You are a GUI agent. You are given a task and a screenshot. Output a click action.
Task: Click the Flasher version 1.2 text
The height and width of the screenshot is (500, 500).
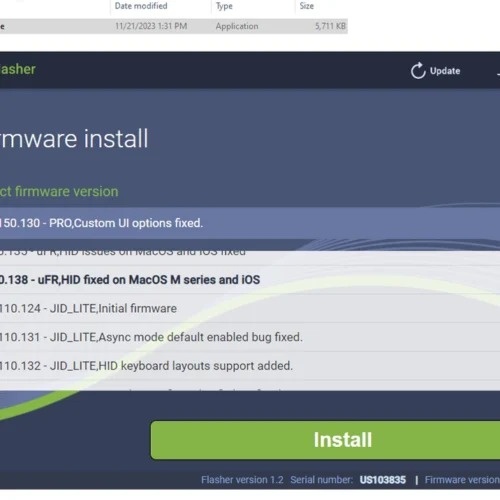[242, 480]
